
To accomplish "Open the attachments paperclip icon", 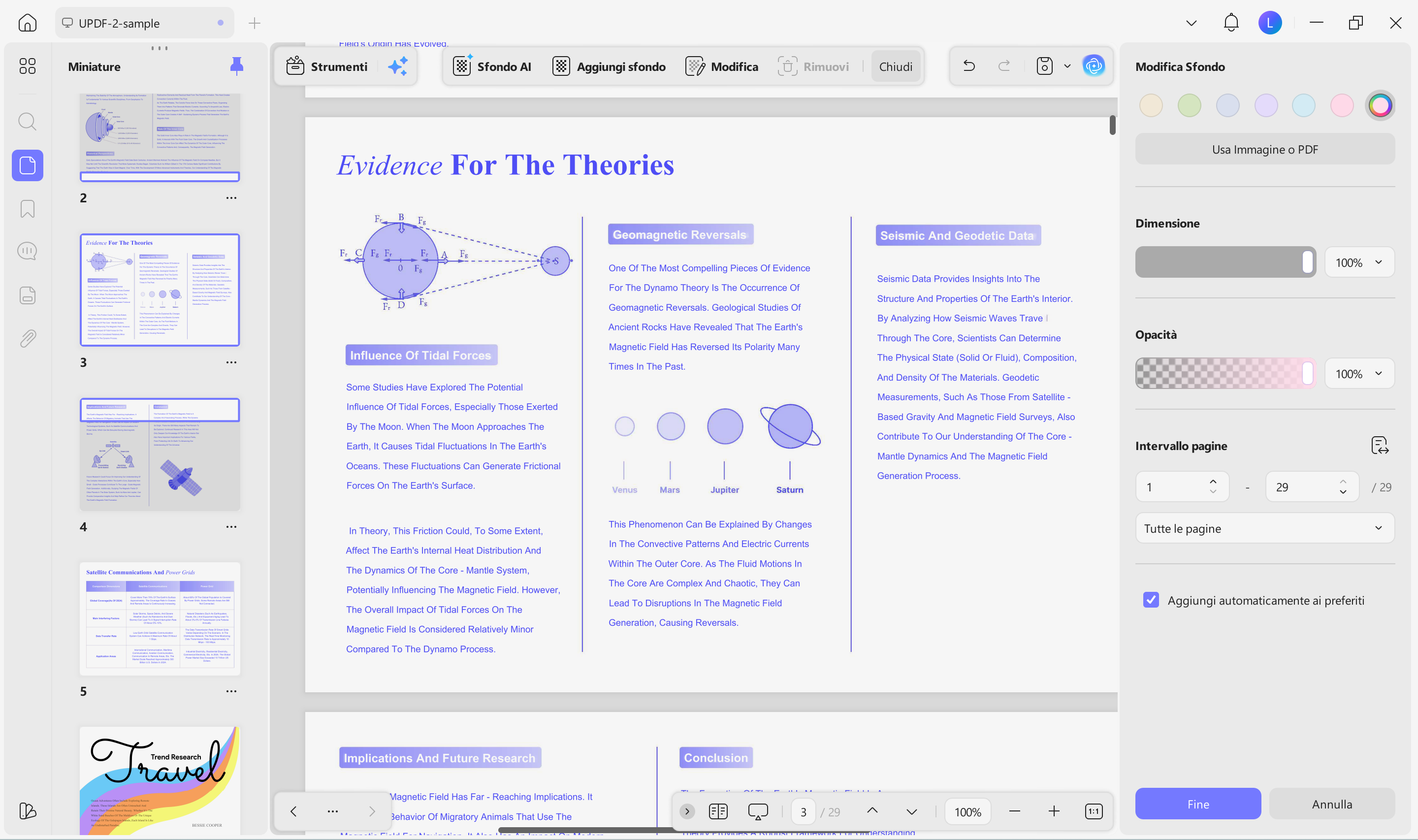I will pos(27,338).
